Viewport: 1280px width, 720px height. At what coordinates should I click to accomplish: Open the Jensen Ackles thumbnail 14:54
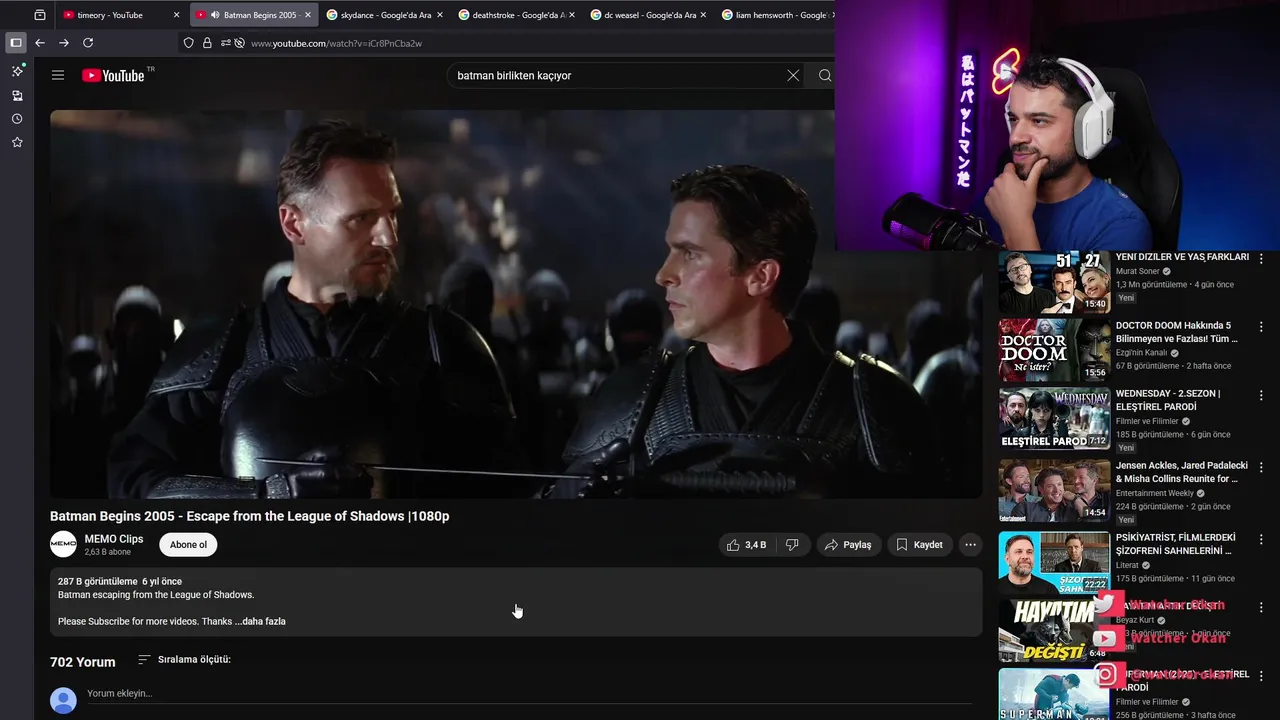(x=1054, y=490)
